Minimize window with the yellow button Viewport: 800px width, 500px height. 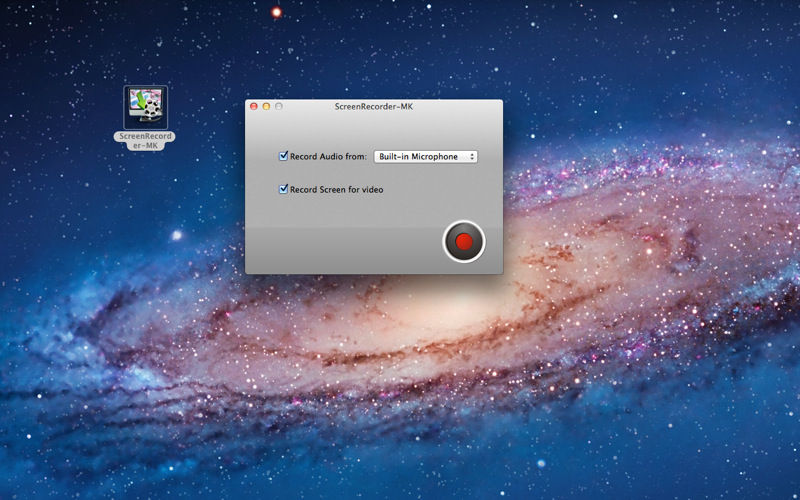(x=266, y=106)
